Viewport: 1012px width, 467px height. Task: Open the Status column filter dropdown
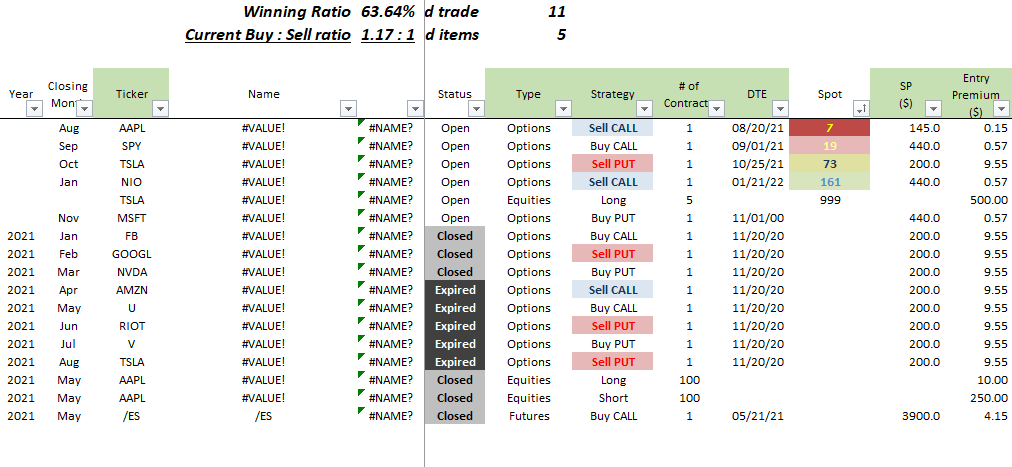(475, 108)
